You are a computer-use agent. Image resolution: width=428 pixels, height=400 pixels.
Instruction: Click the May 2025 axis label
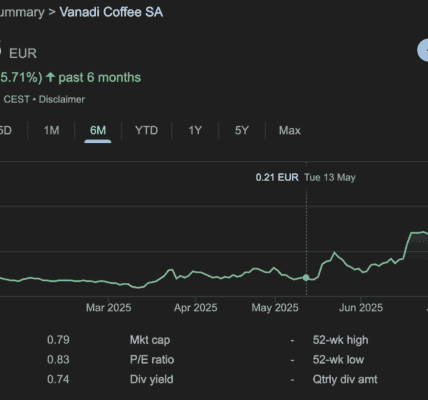coord(275,307)
